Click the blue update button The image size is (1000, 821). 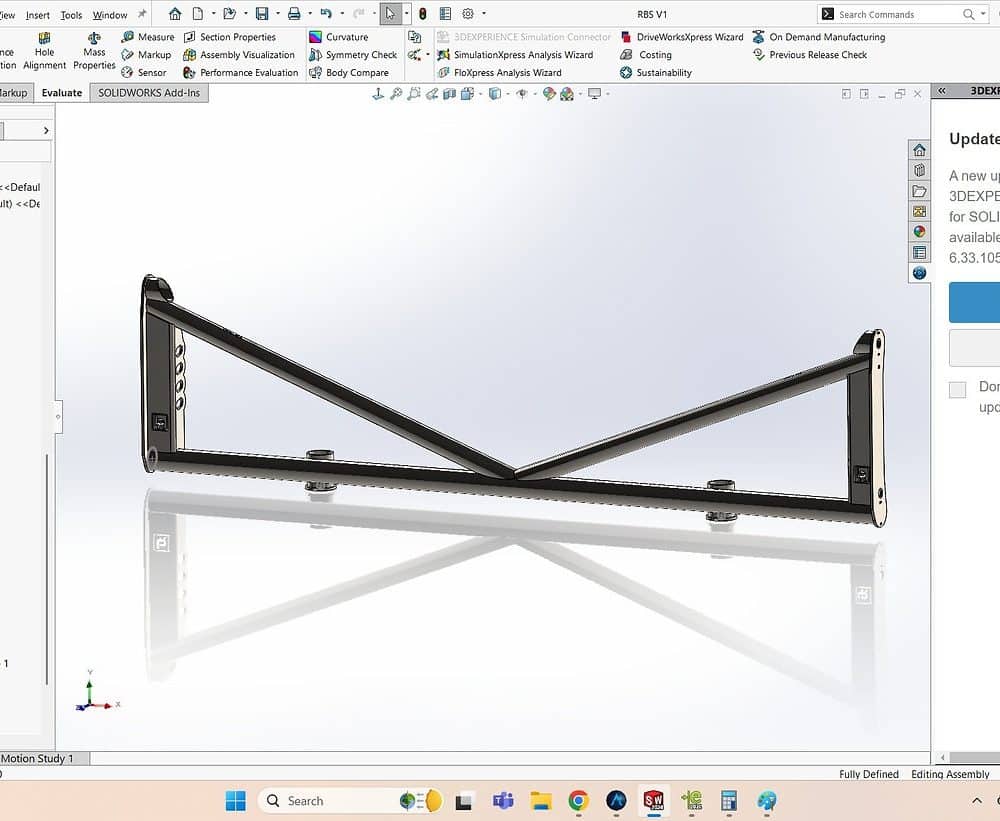pos(974,302)
